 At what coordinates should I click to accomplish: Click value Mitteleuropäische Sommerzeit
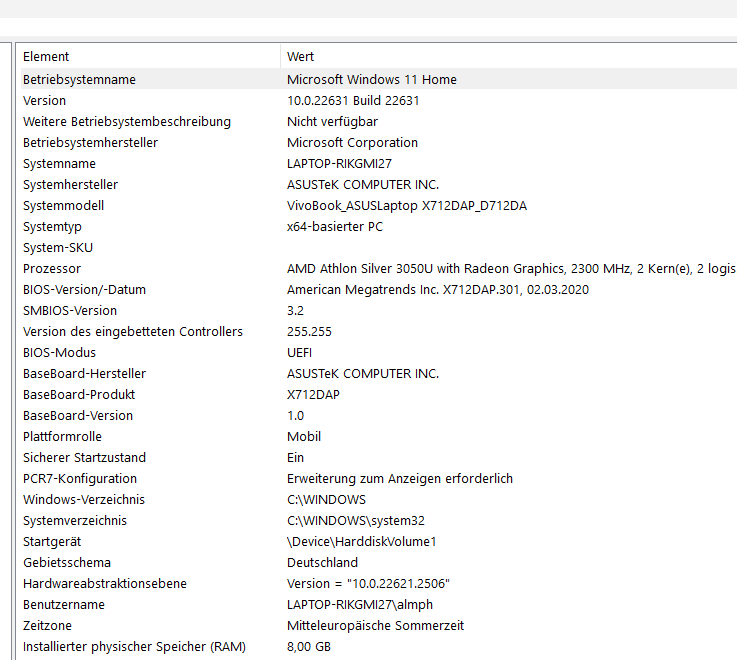click(x=376, y=626)
